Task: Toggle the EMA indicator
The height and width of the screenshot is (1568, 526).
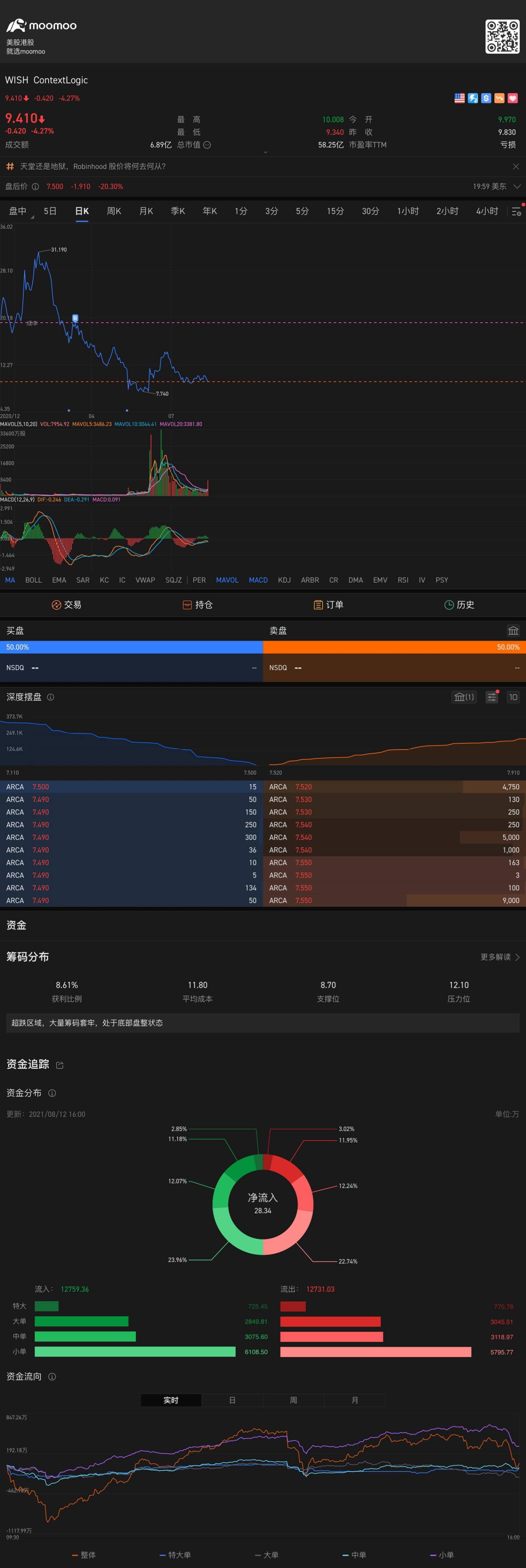Action: pos(59,580)
